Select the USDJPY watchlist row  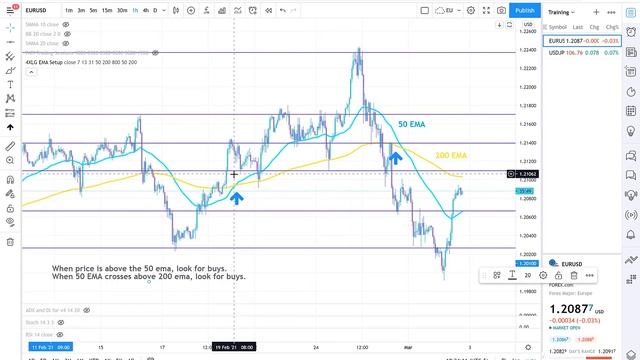click(x=582, y=53)
